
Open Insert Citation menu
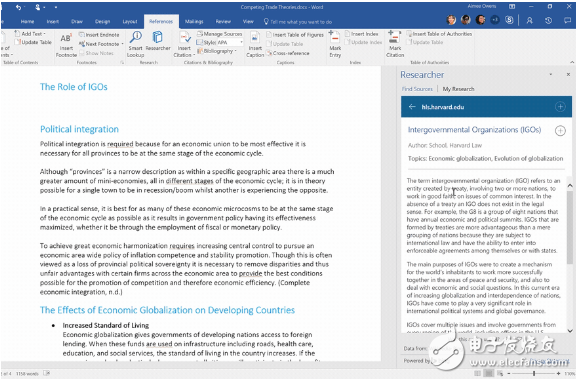[184, 44]
